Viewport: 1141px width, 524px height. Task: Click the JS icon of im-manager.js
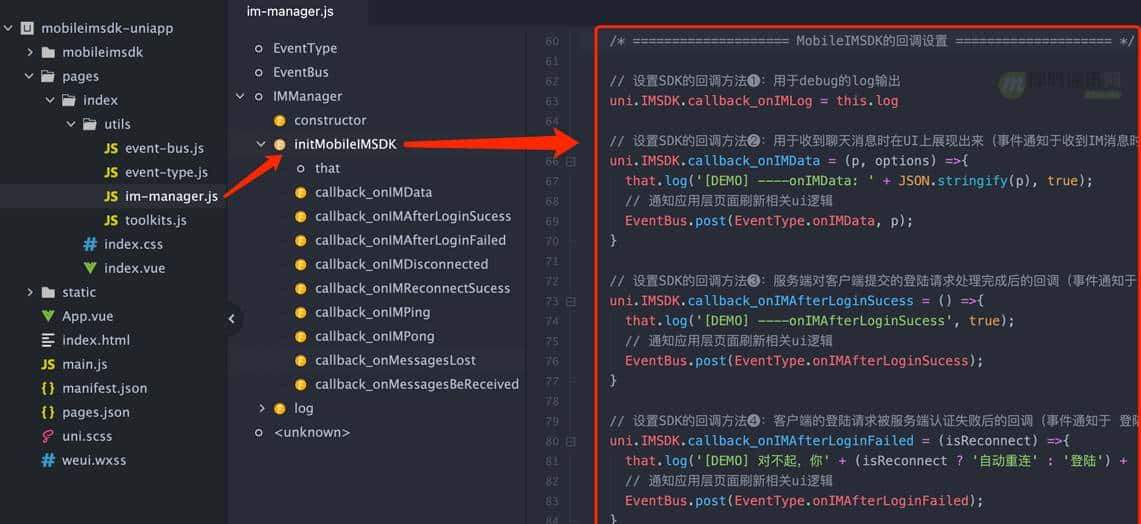pyautogui.click(x=111, y=196)
